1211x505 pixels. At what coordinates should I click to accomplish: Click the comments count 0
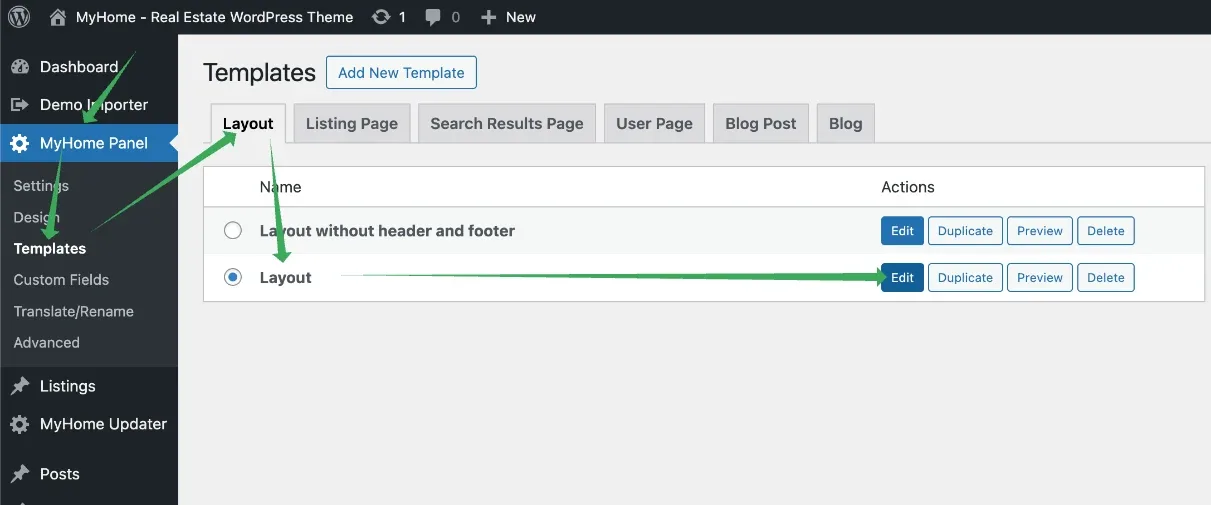click(x=456, y=17)
